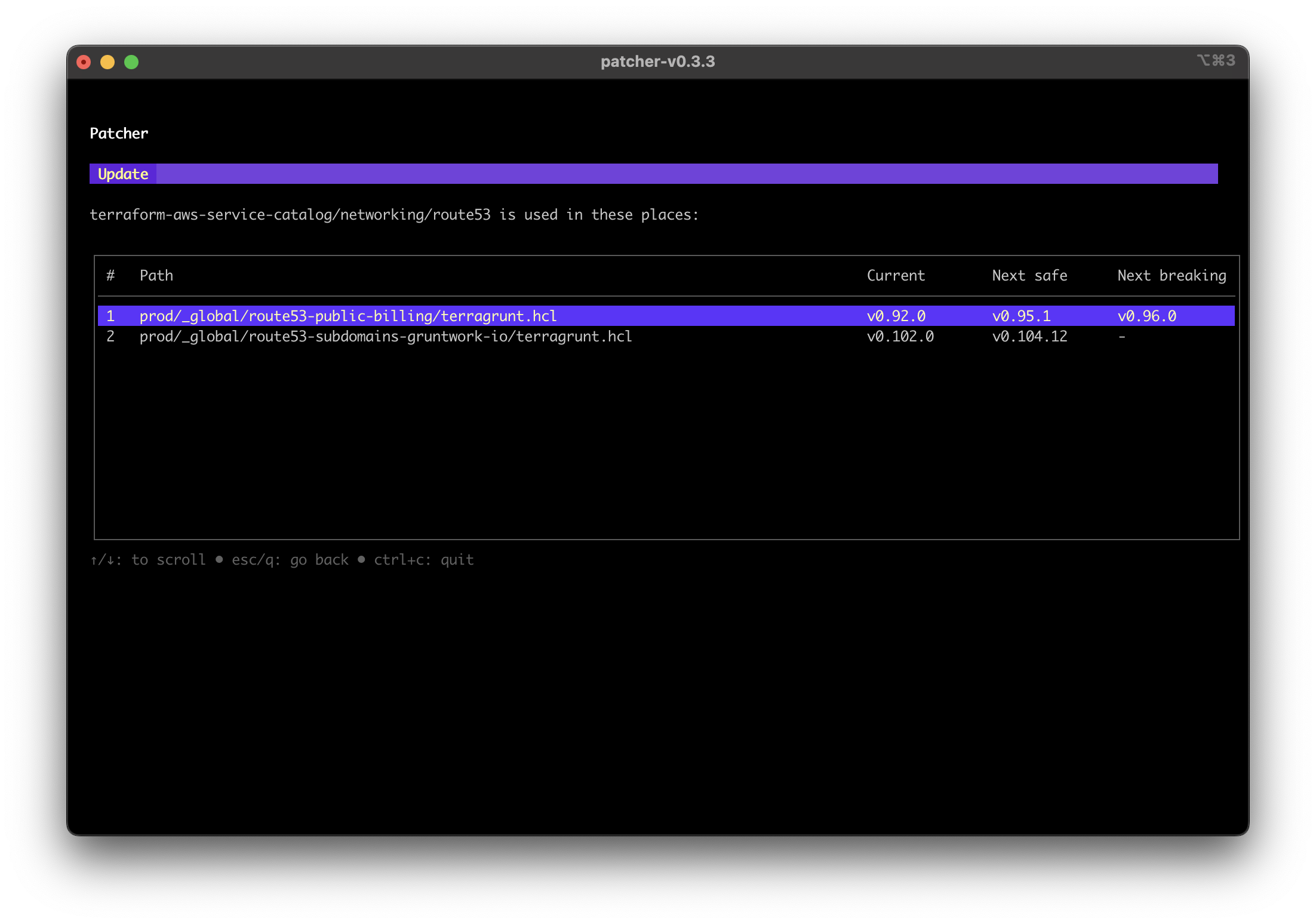
Task: Click the bullet separator before esc/q hint
Action: click(219, 559)
